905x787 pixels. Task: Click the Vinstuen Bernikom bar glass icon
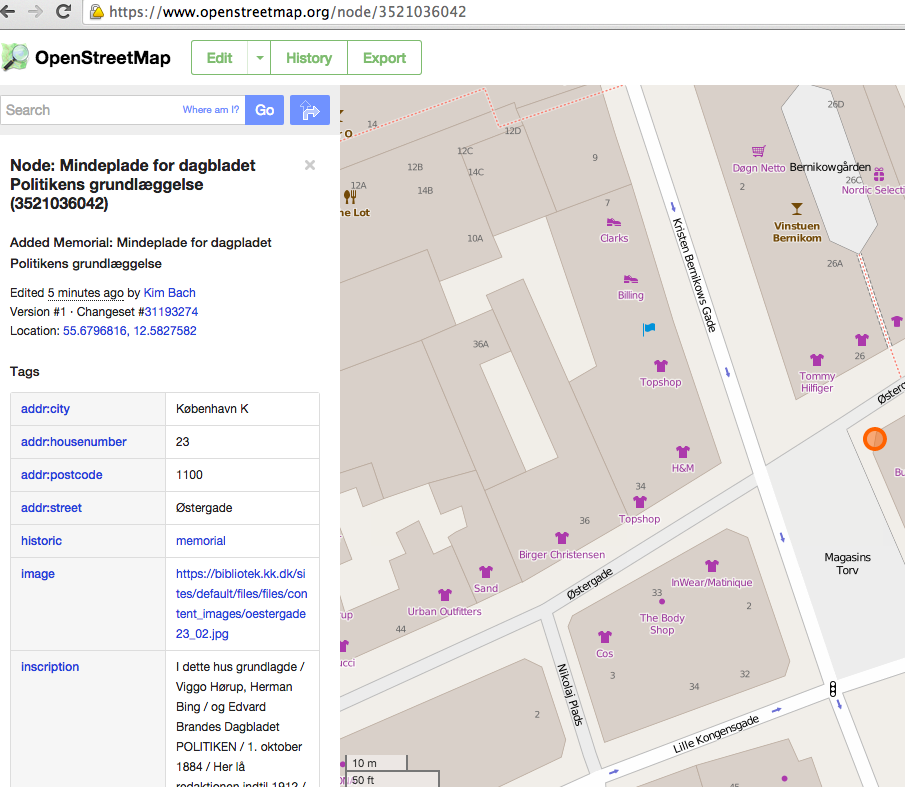pyautogui.click(x=796, y=209)
